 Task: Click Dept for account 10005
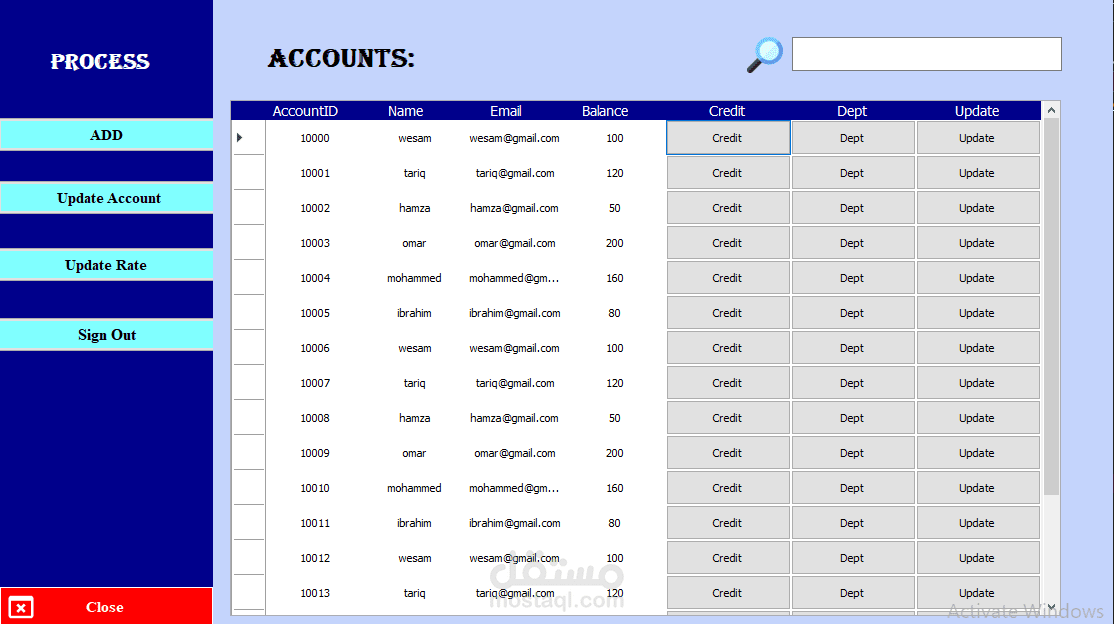pyautogui.click(x=853, y=313)
